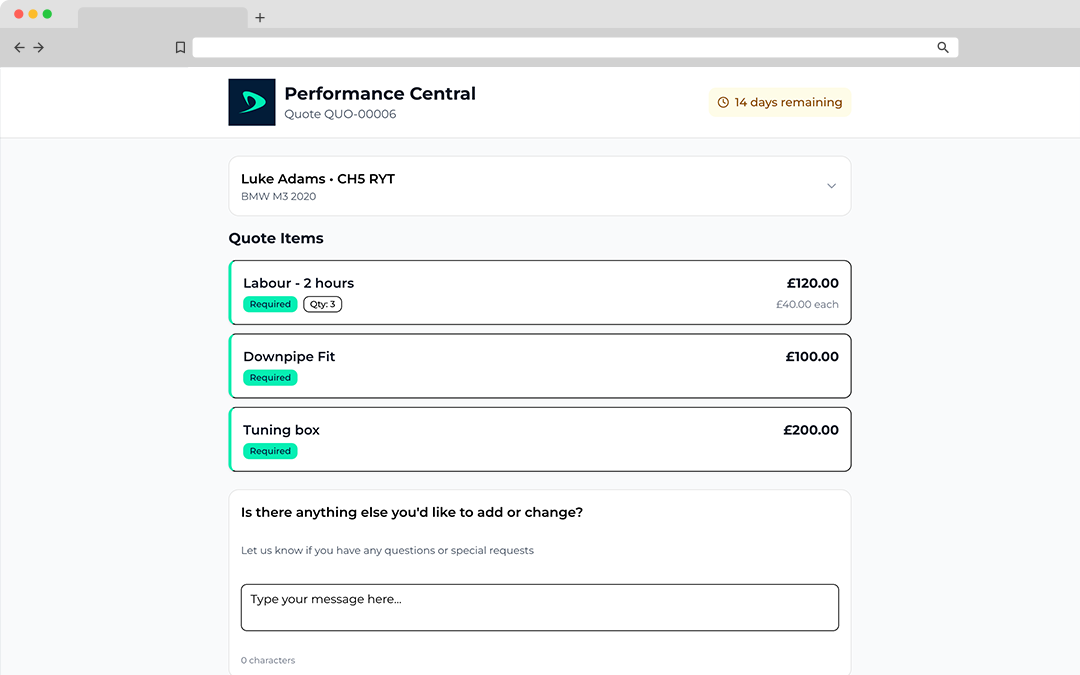The height and width of the screenshot is (675, 1080).
Task: Click the 14 days remaining badge
Action: 780,102
